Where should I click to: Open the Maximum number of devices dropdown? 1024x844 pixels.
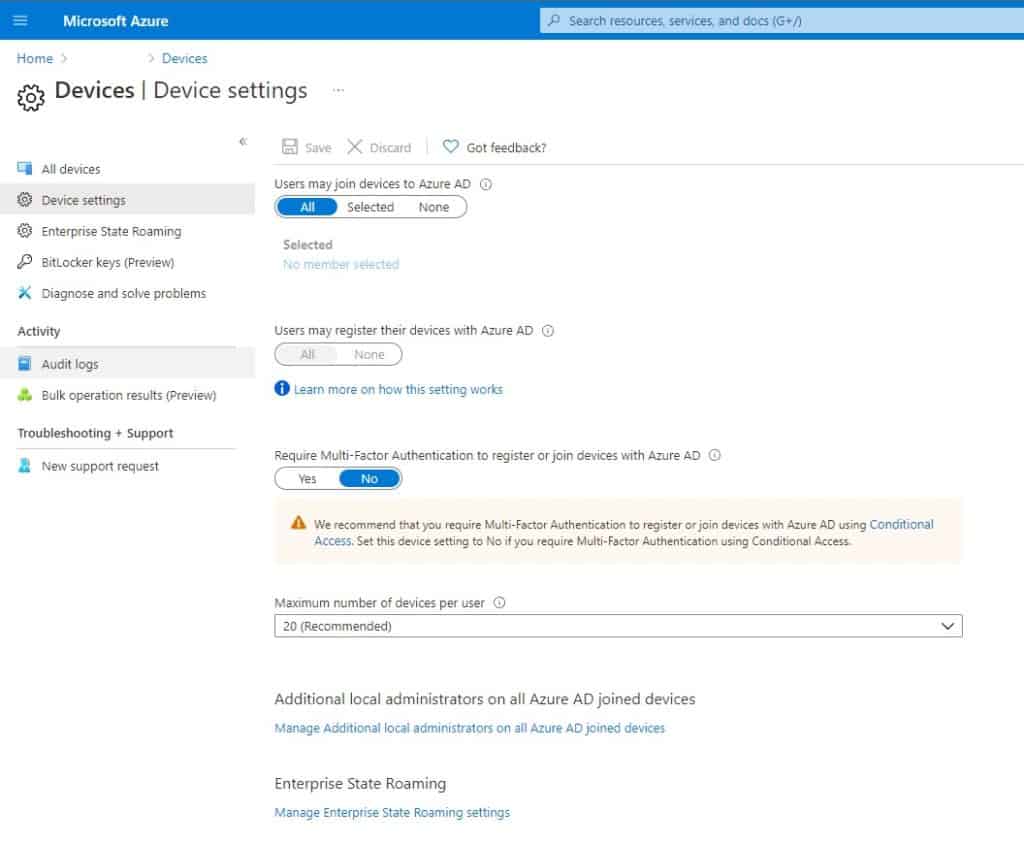pyautogui.click(x=618, y=626)
